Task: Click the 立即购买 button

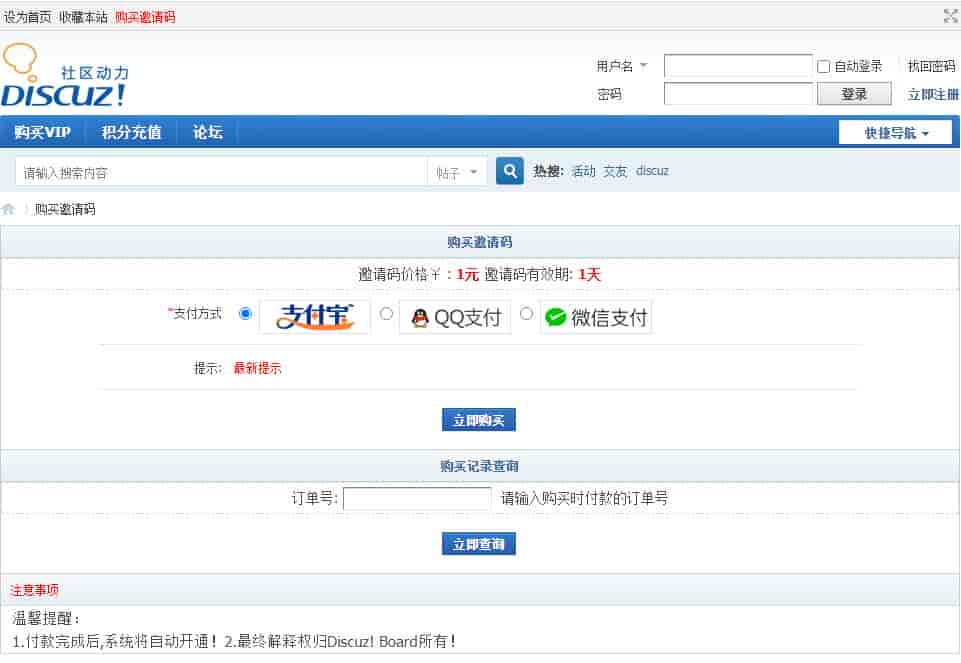Action: [x=479, y=421]
